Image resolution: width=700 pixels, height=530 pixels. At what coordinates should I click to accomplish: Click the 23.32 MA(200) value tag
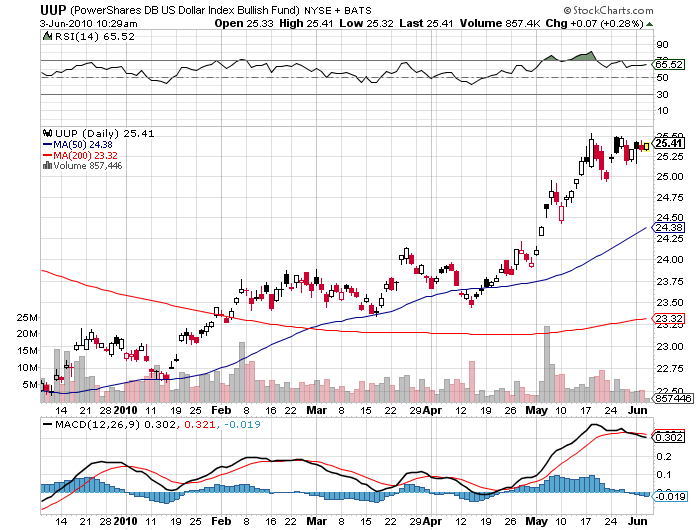pyautogui.click(x=668, y=318)
